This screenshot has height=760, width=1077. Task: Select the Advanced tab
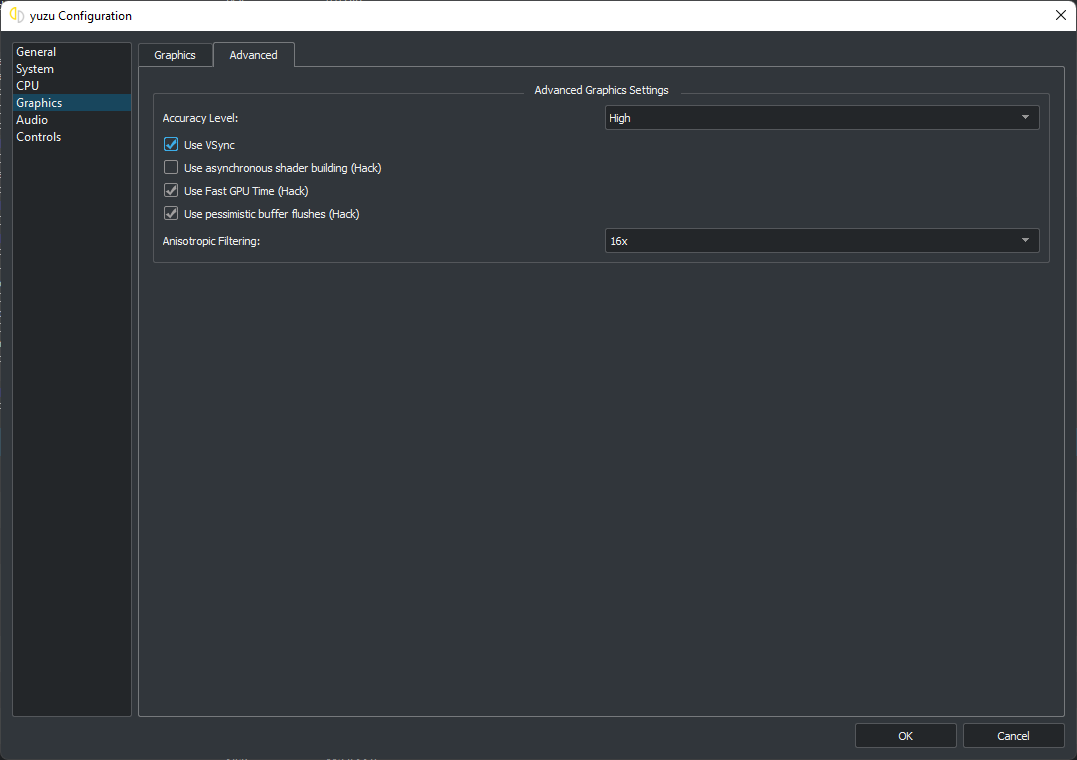[x=253, y=55]
